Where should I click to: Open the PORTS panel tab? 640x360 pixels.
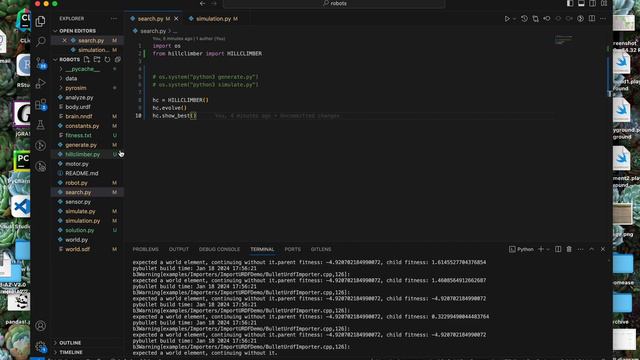coord(293,249)
